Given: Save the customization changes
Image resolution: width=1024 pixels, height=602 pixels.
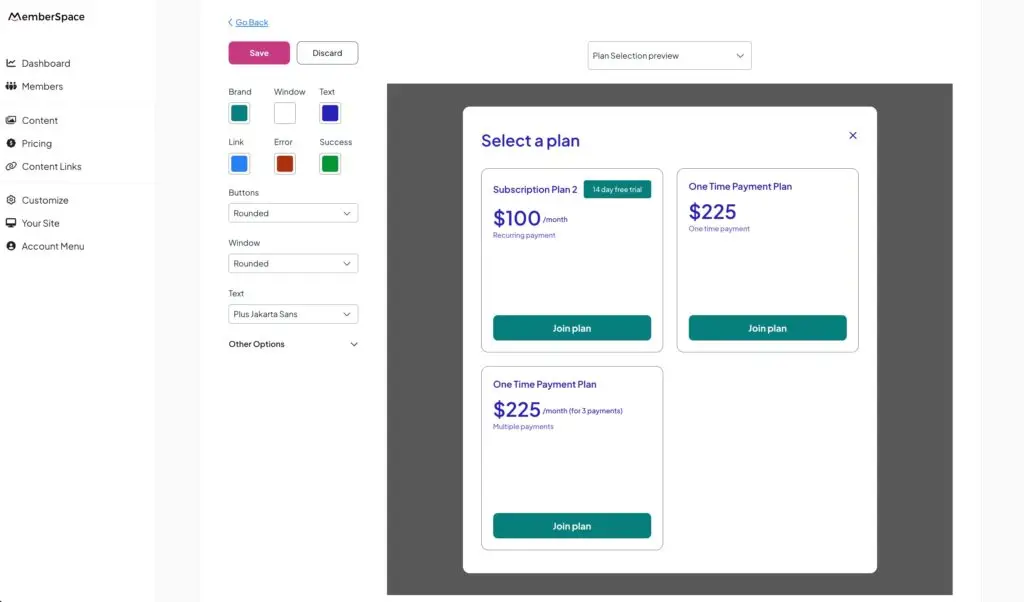Looking at the screenshot, I should [x=259, y=52].
